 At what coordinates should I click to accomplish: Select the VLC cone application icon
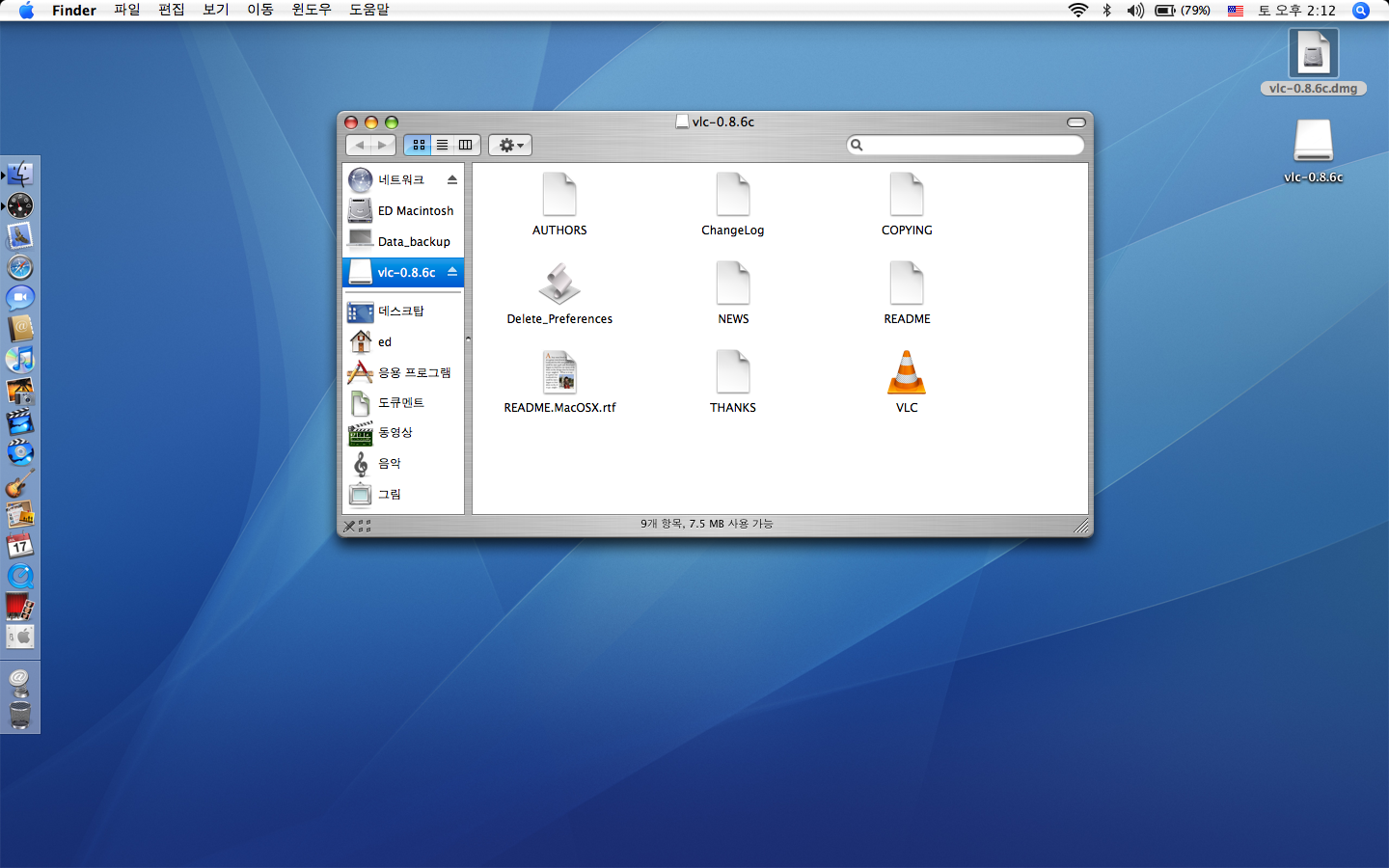tap(907, 372)
